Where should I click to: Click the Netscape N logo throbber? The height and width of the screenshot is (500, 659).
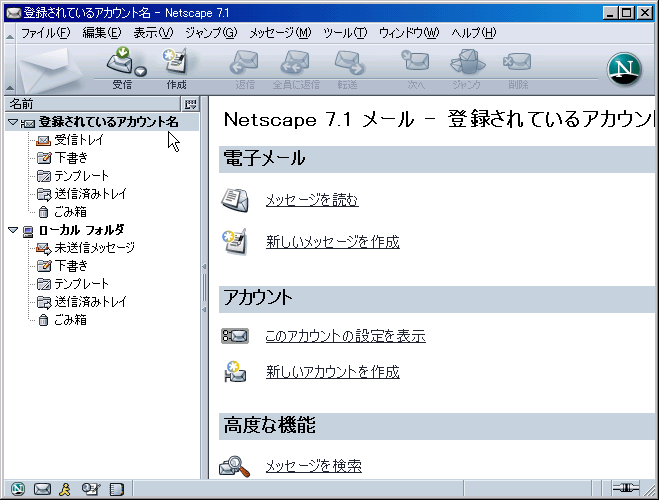624,69
